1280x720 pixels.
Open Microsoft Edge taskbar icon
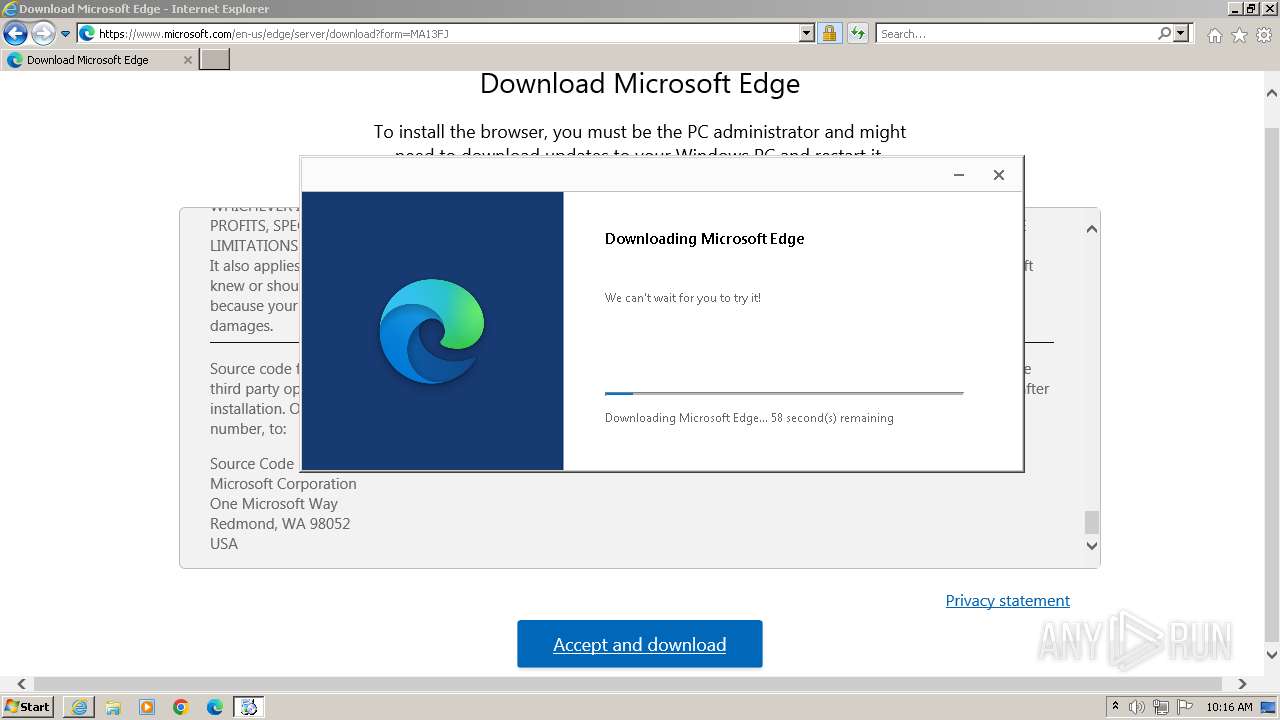pos(215,707)
